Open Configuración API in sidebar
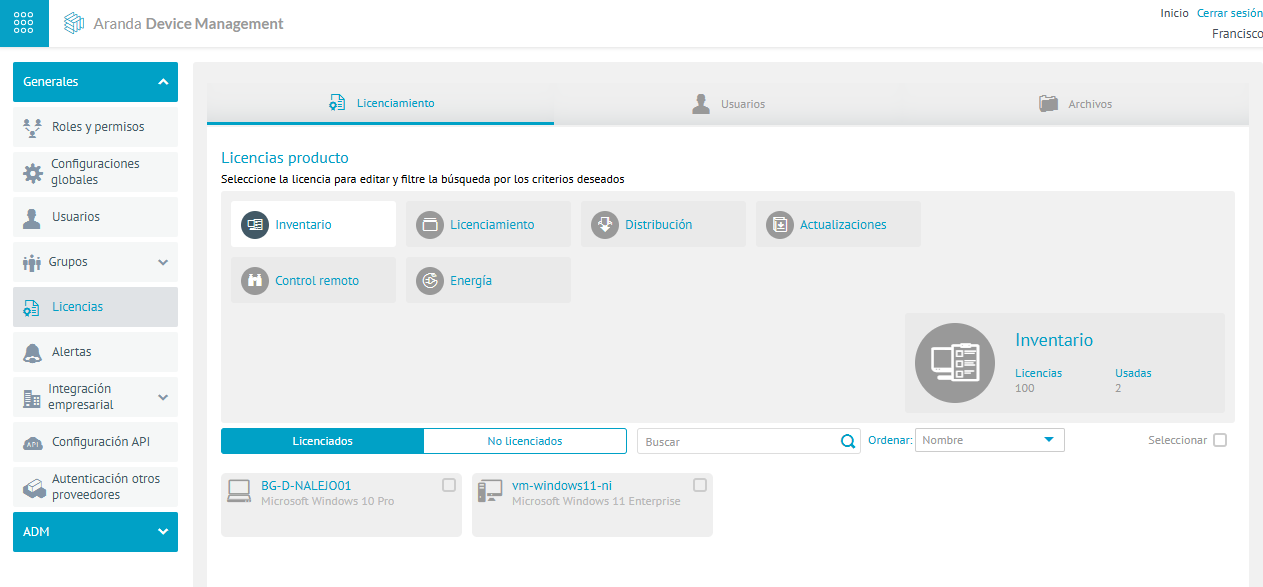Screen dimensions: 1263x587 (x=95, y=442)
